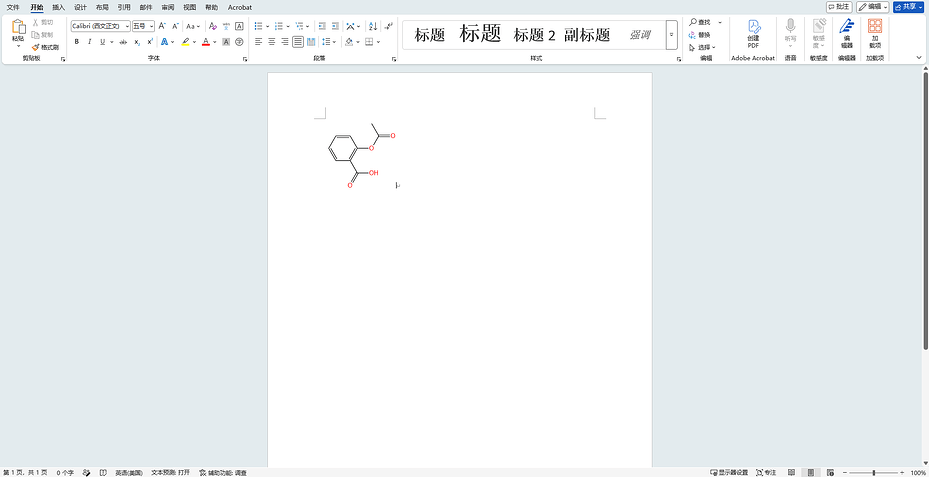Click the red font color button
The image size is (929, 477).
(206, 42)
